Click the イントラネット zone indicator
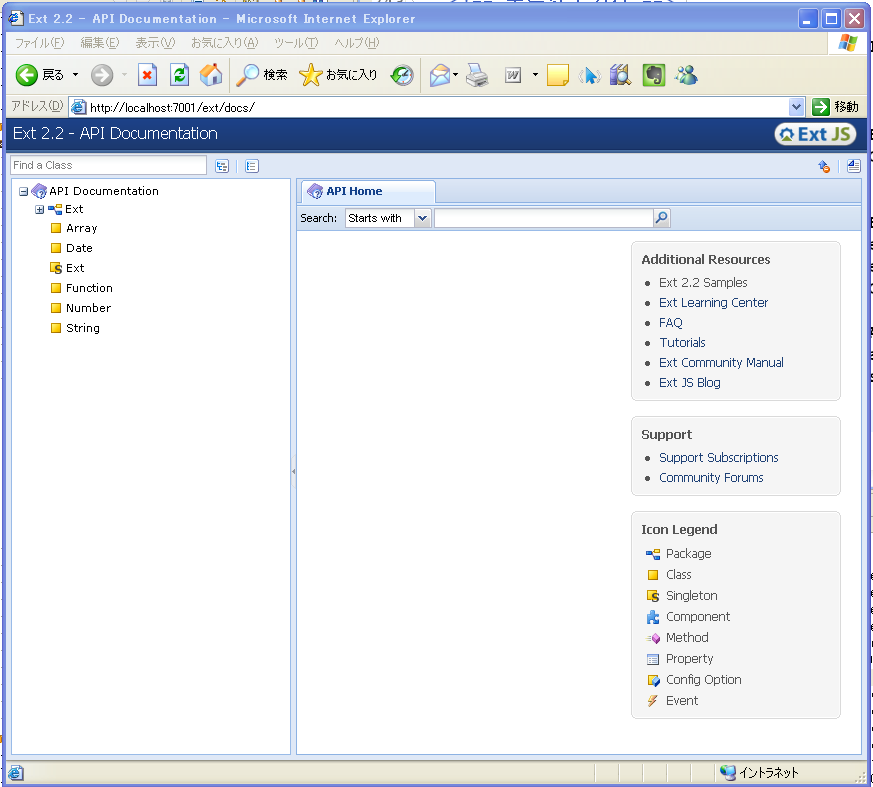Viewport: 873px width, 787px height. pyautogui.click(x=759, y=773)
